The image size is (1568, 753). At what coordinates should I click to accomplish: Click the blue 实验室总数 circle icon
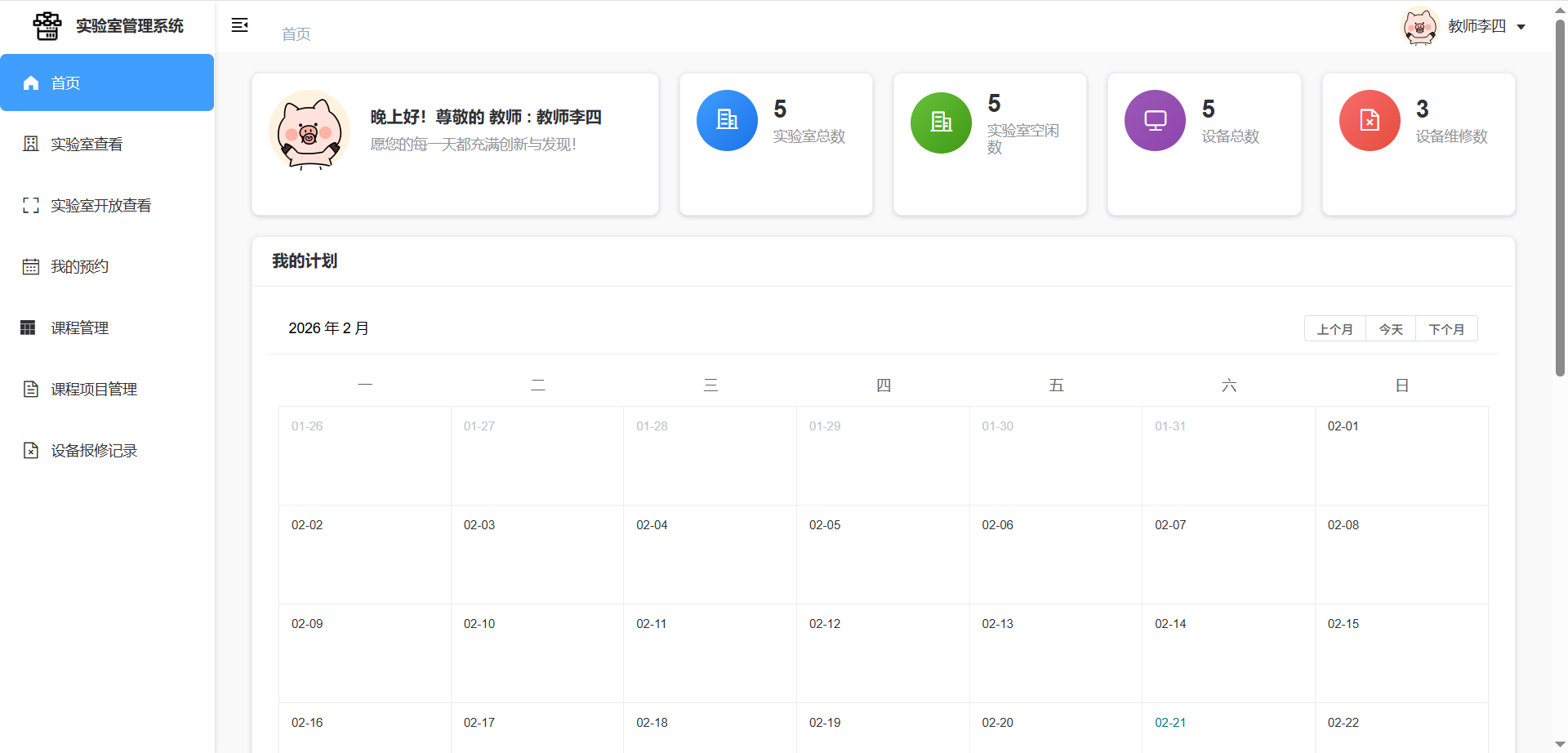pyautogui.click(x=727, y=120)
